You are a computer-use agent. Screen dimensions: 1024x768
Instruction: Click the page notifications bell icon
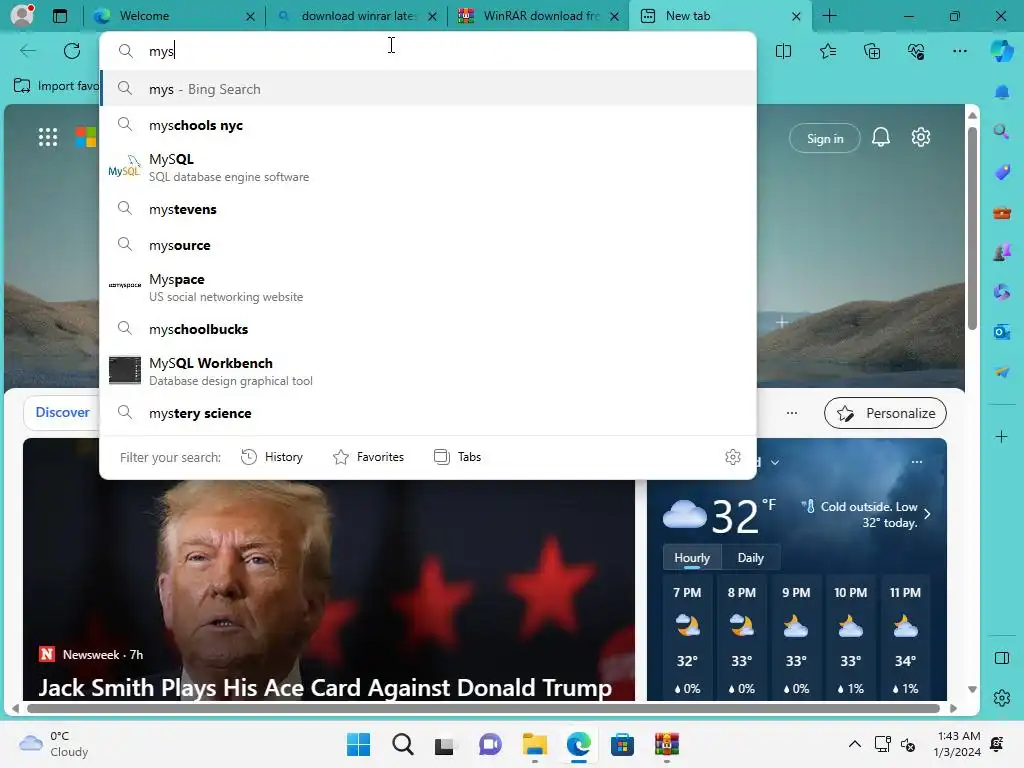click(x=881, y=137)
